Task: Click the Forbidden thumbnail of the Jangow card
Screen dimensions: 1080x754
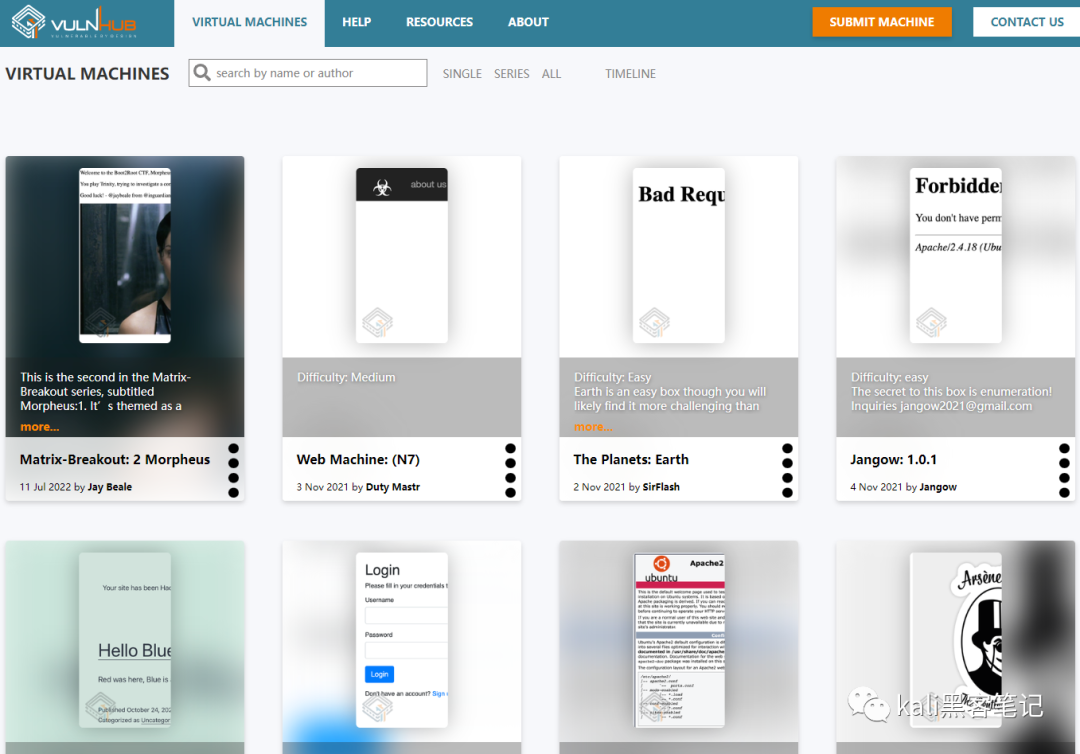Action: (955, 255)
